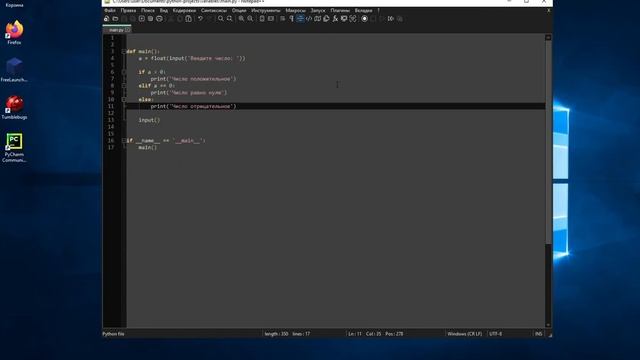Open the Кодировки menu
Viewport: 640px width, 360px height.
(x=184, y=11)
